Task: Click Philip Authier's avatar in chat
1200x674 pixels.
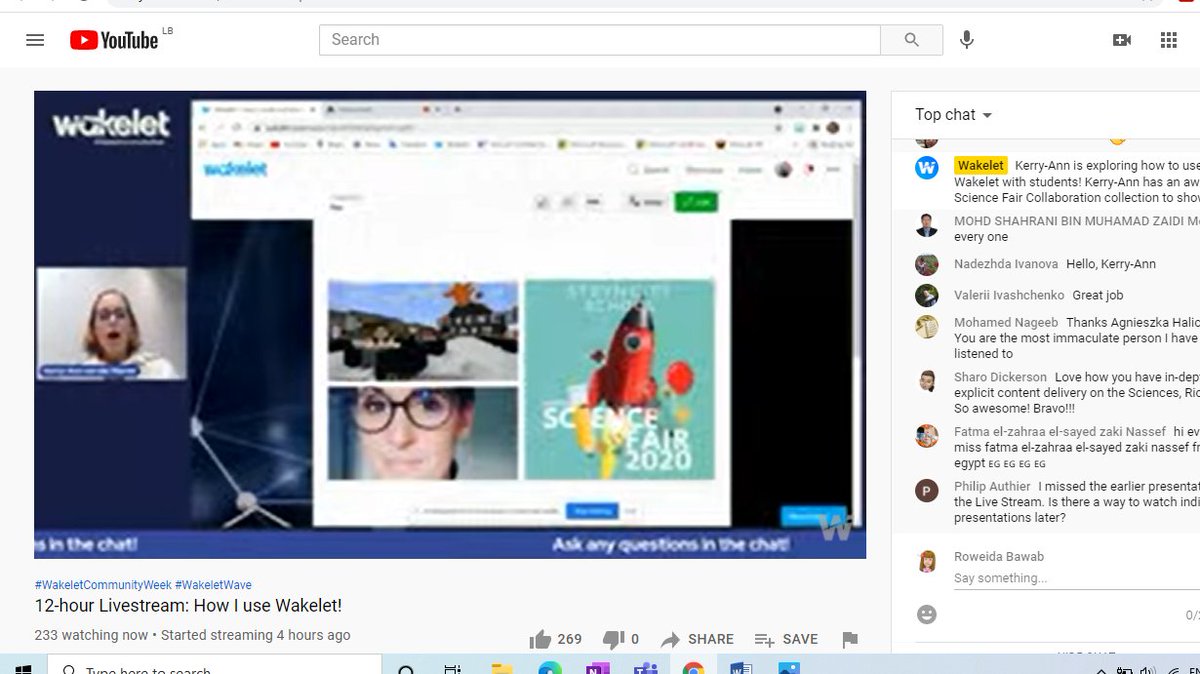Action: coord(927,490)
